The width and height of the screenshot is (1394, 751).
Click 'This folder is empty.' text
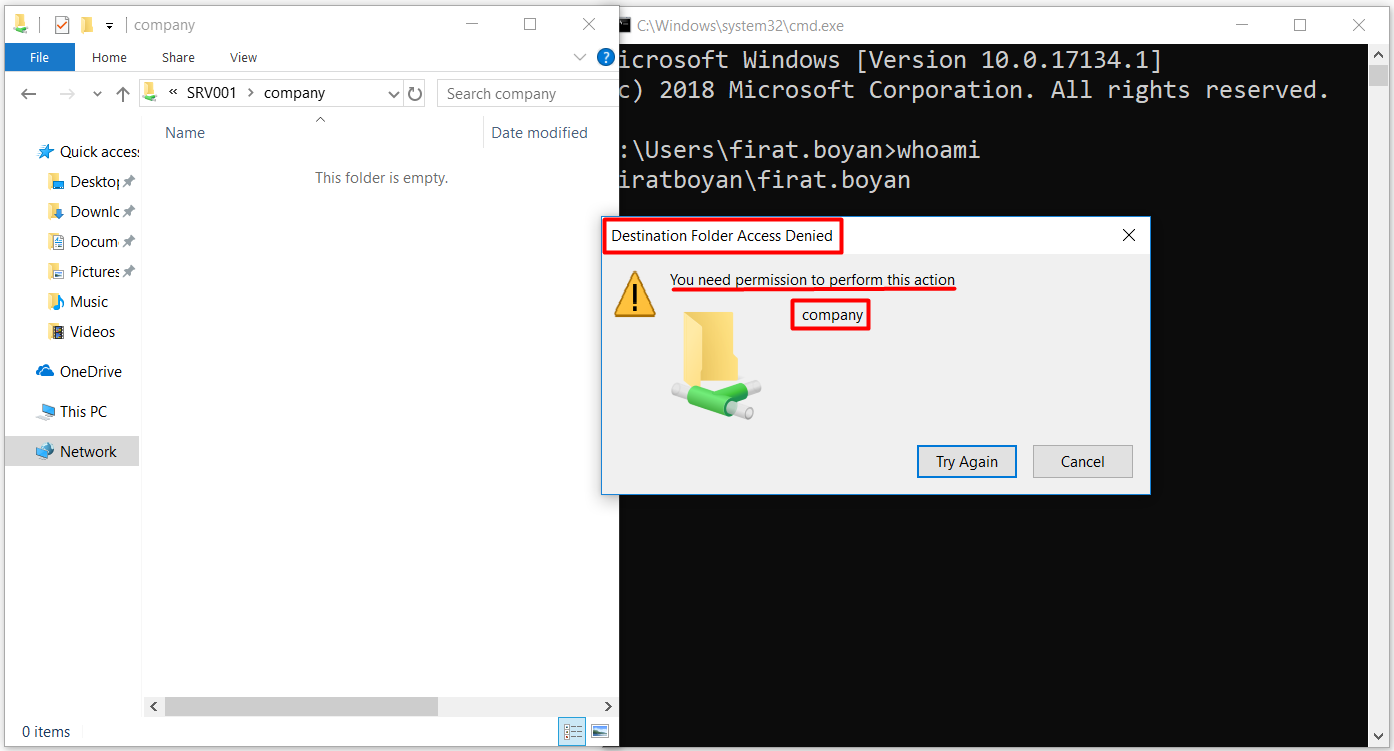tap(381, 178)
